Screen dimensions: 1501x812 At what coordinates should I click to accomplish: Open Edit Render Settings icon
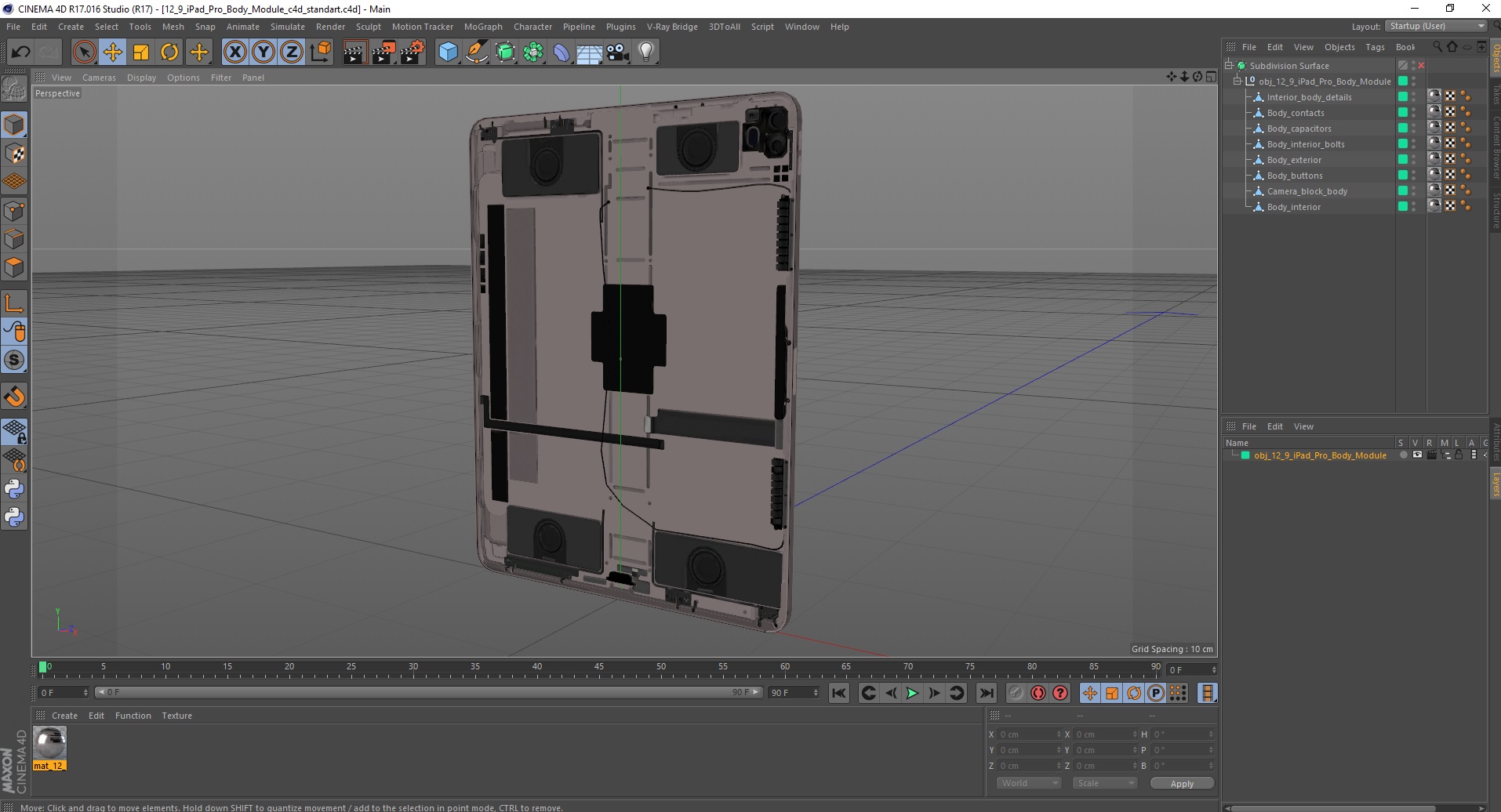coord(413,53)
